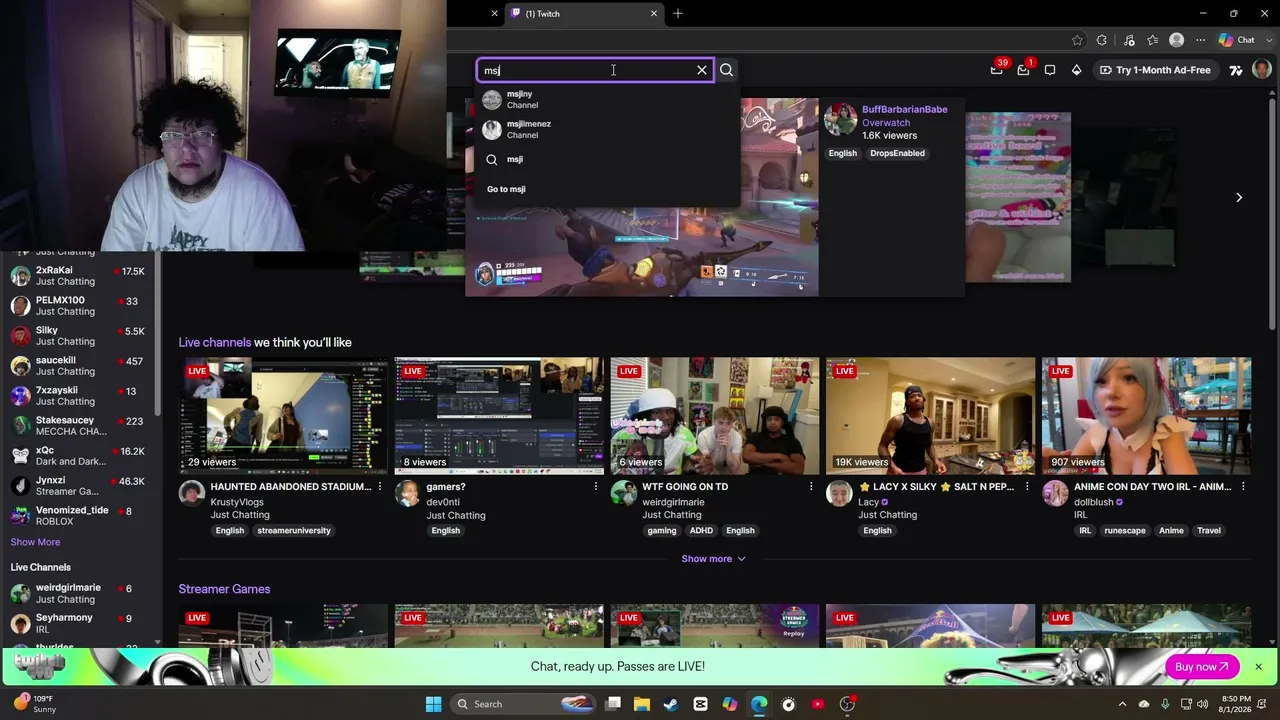Open File Explorer from the taskbar
The image size is (1280, 720).
pyautogui.click(x=641, y=704)
